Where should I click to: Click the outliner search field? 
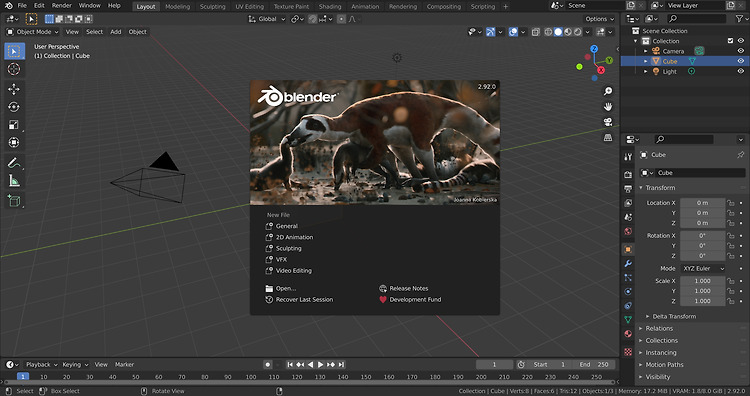[x=697, y=19]
